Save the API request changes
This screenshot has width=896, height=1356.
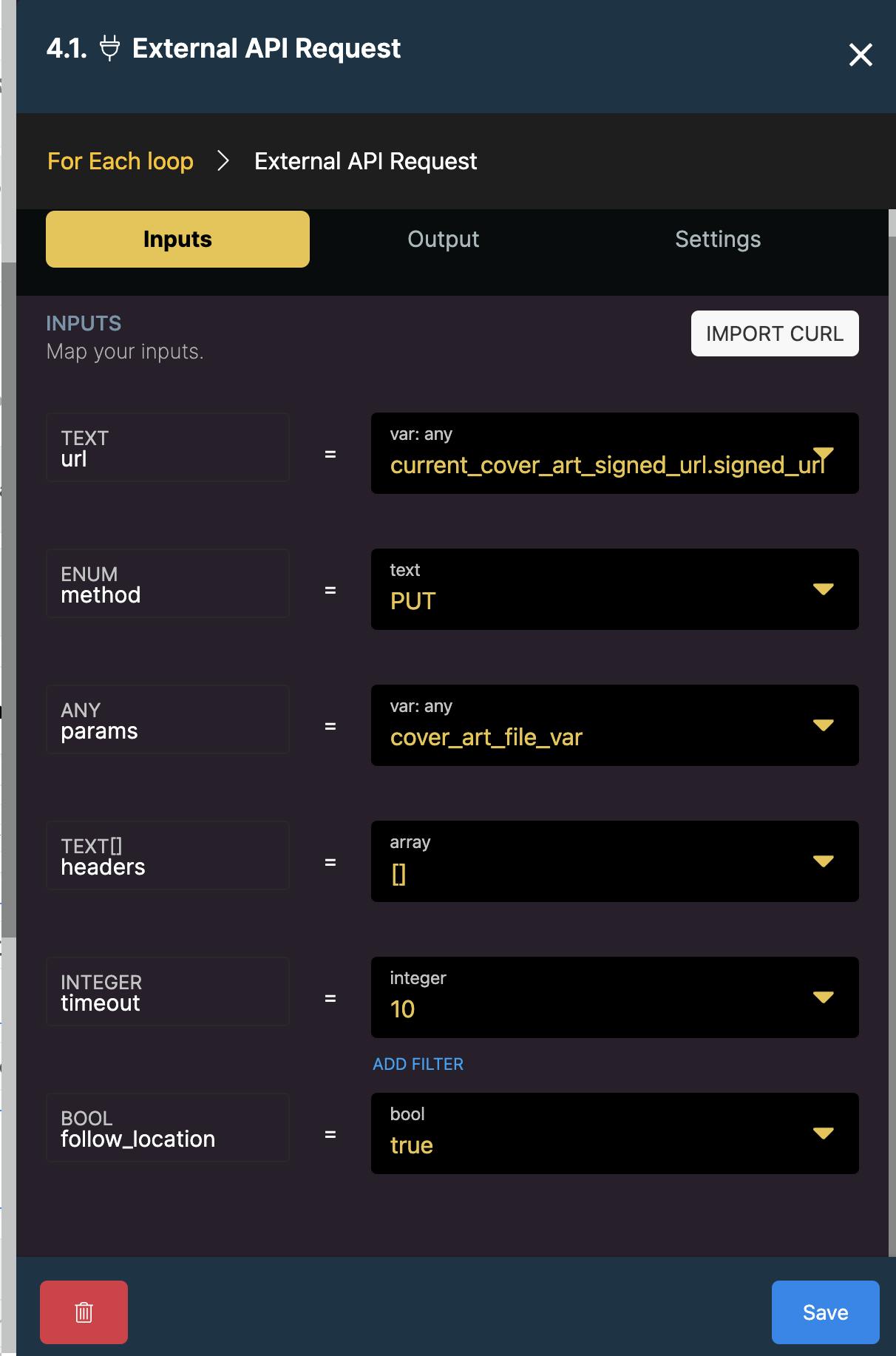tap(825, 1312)
